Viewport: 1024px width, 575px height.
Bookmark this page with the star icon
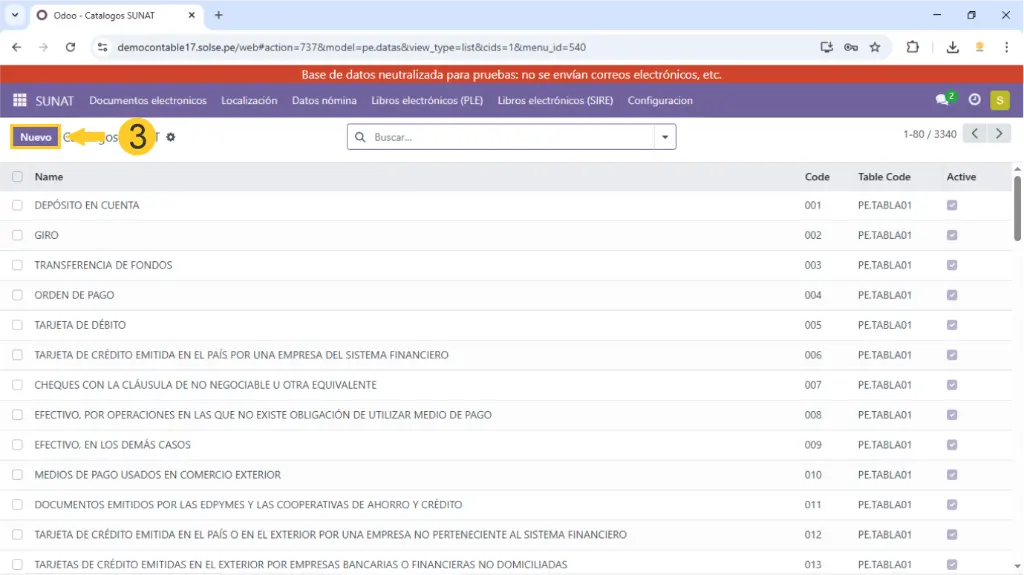tap(875, 47)
